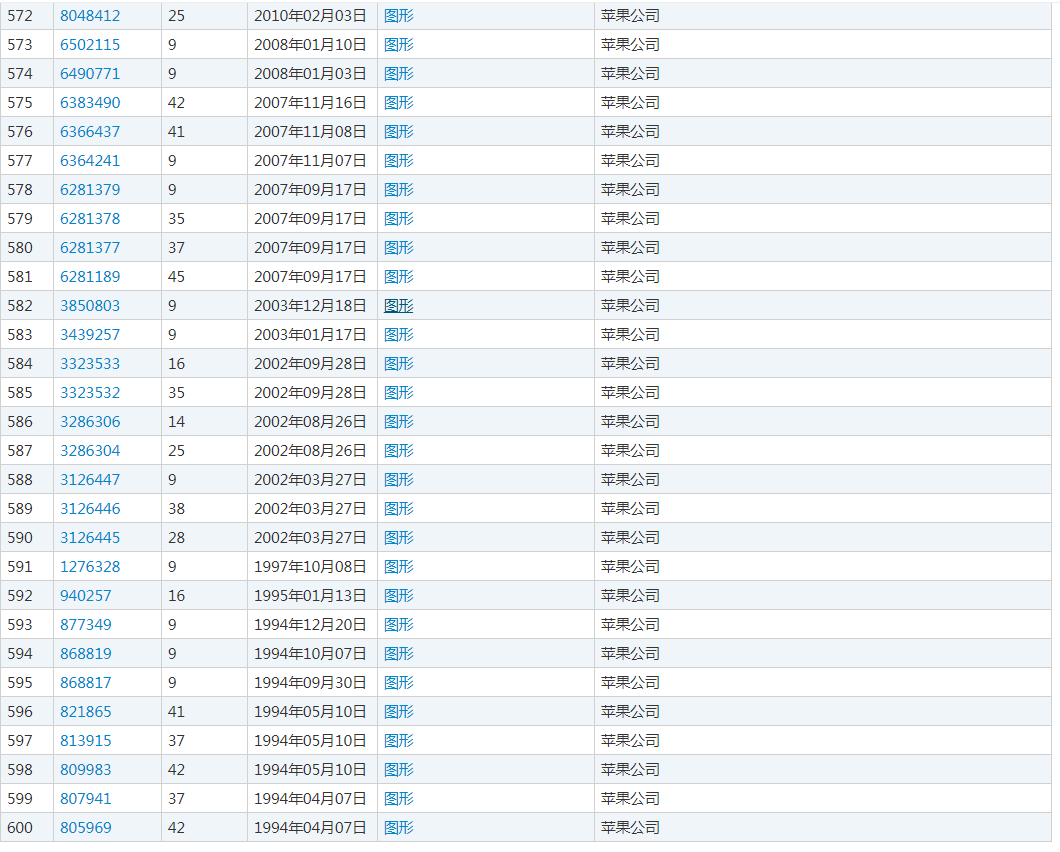The image size is (1060, 852).
Task: Open trademark number 3323533
Action: coord(90,364)
